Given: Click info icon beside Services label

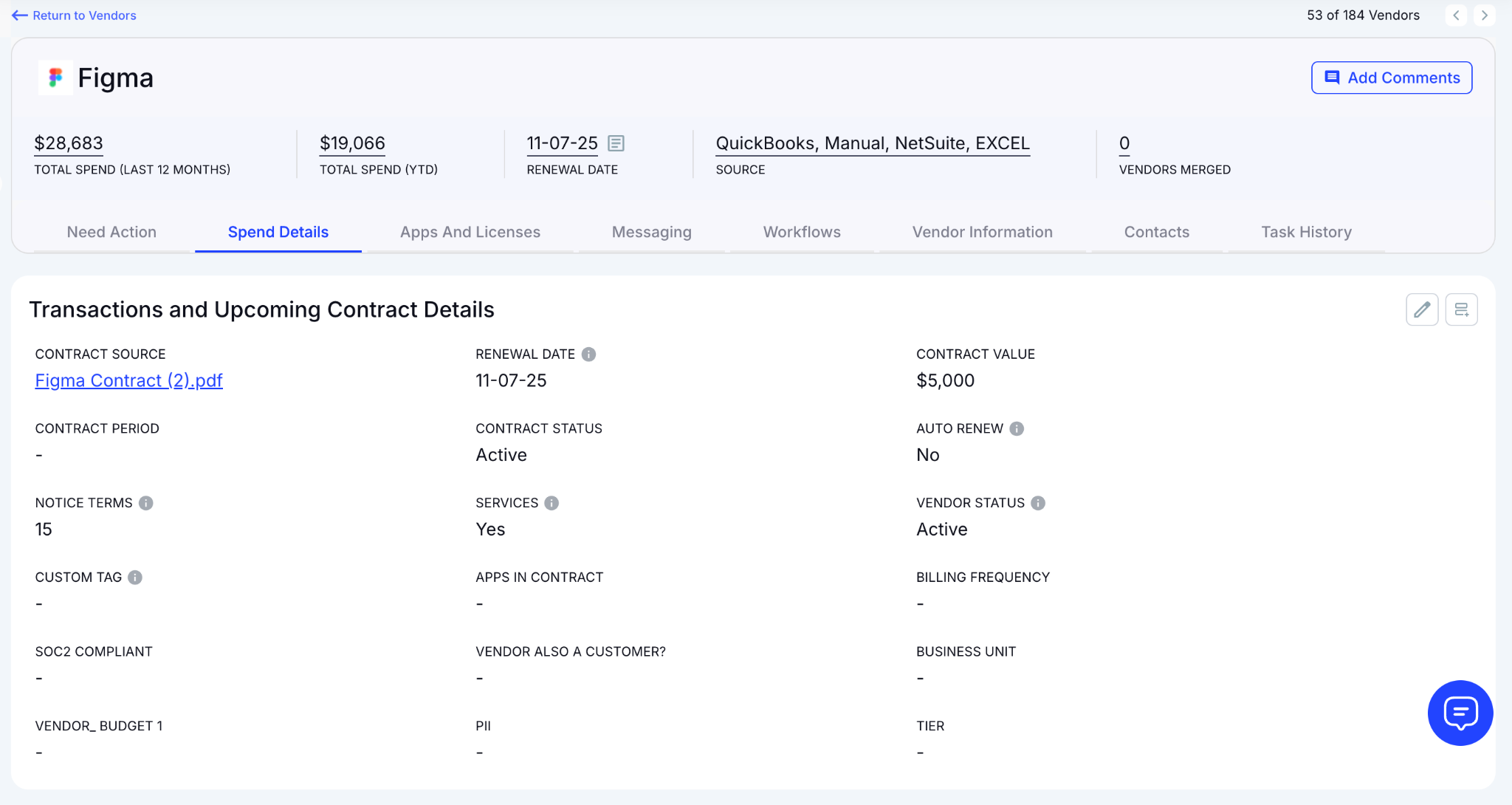Looking at the screenshot, I should [x=551, y=503].
